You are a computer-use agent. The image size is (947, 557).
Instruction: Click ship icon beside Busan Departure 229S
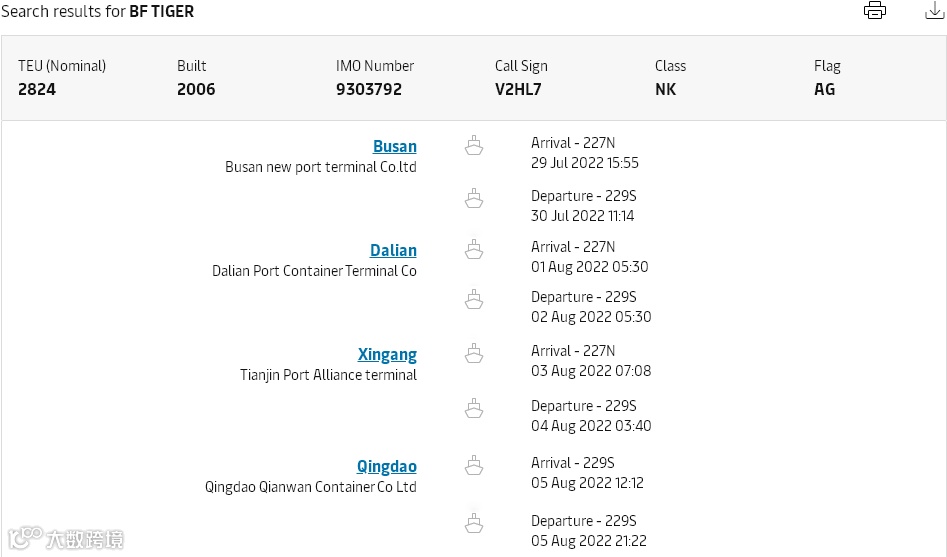(474, 199)
